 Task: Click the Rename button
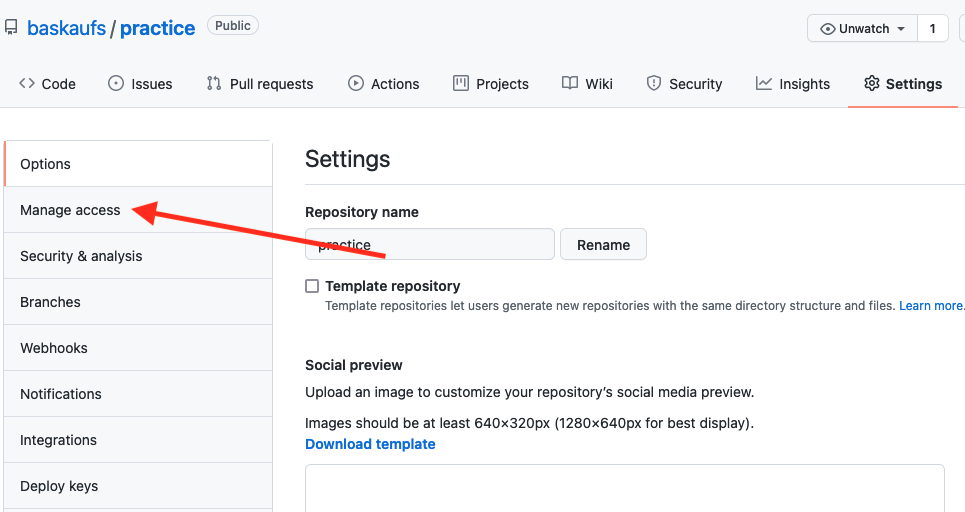[x=603, y=245]
